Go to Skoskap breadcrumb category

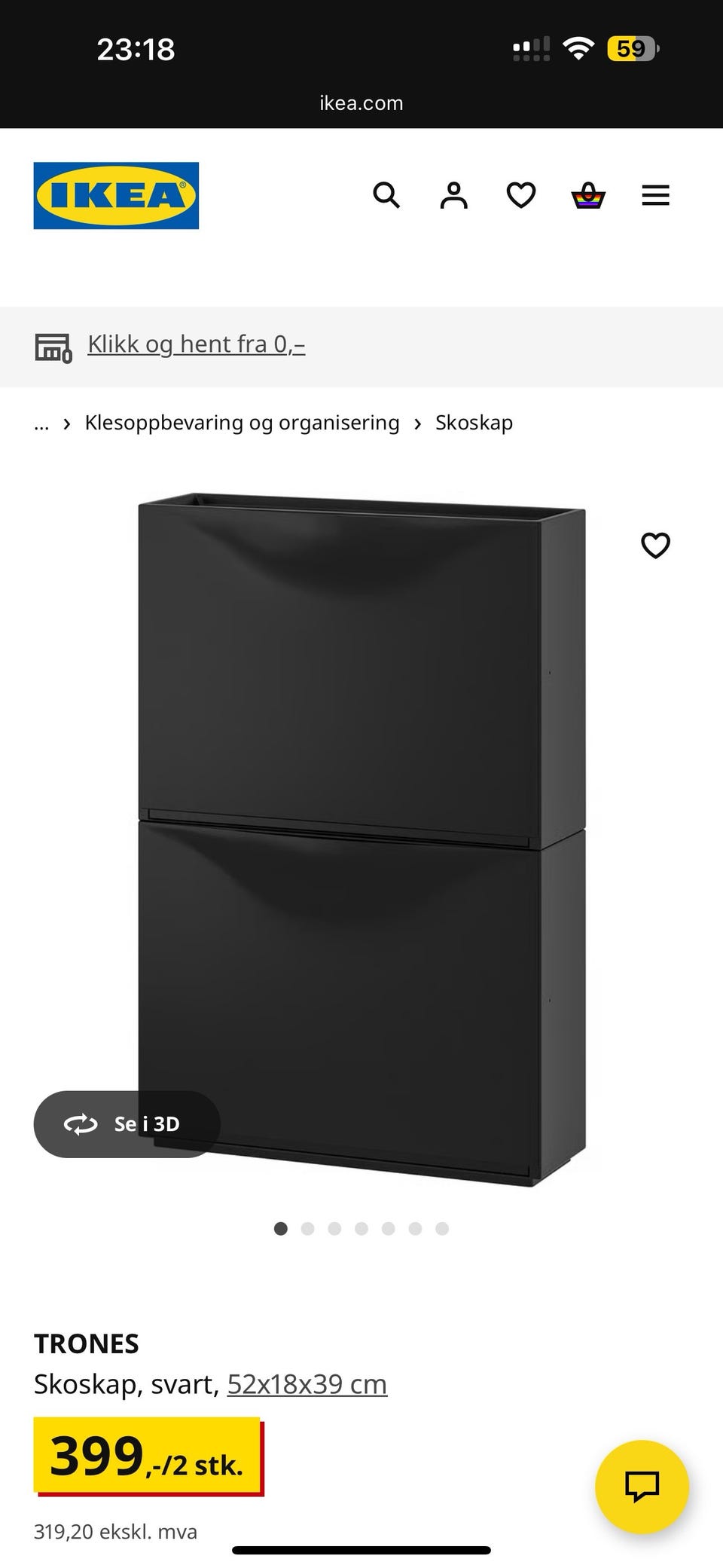click(x=474, y=423)
